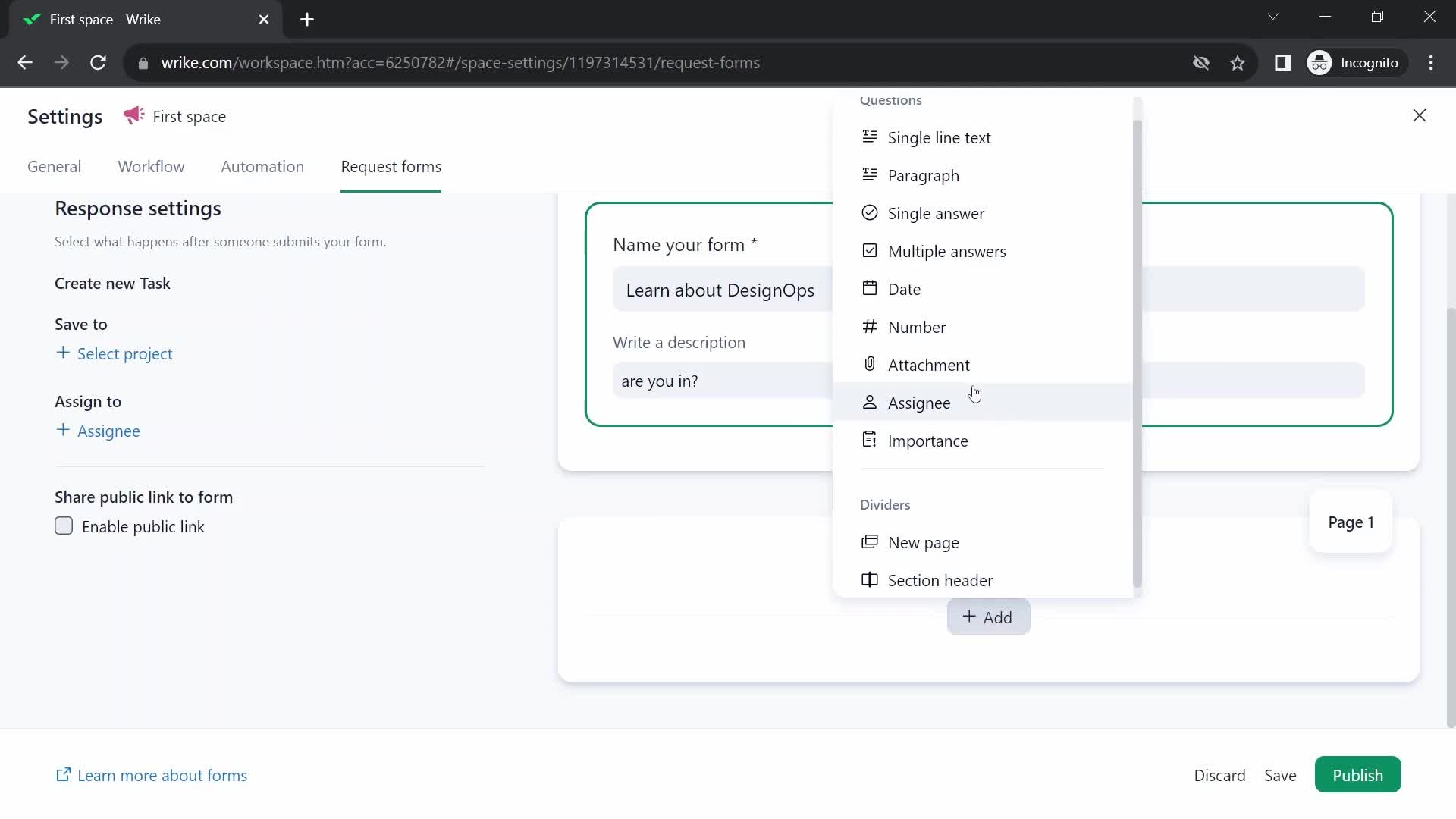1456x819 pixels.
Task: Choose Paragraph question type
Action: 982,175
